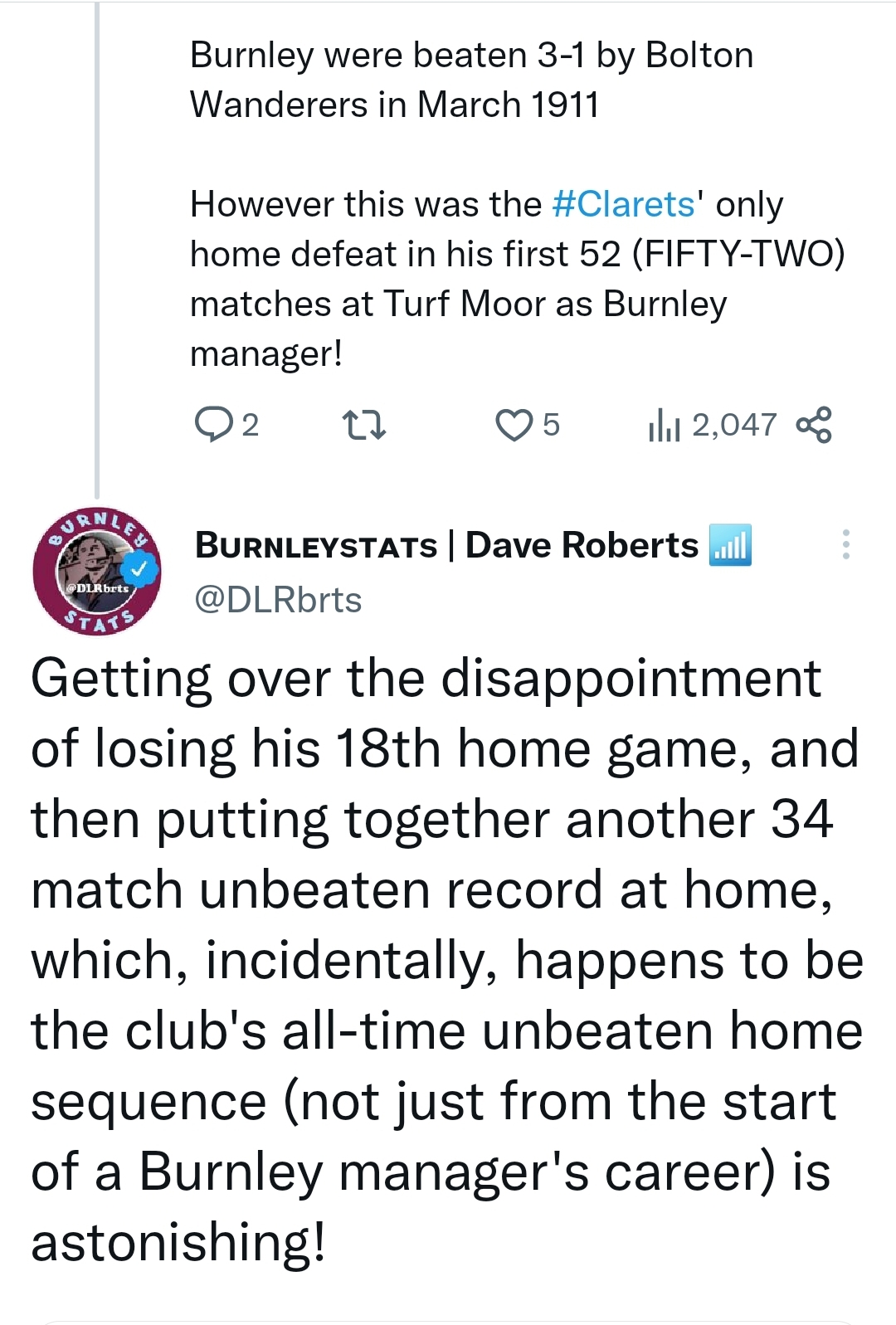Open the view analytics bar chart icon
This screenshot has width=896, height=1325.
[664, 425]
